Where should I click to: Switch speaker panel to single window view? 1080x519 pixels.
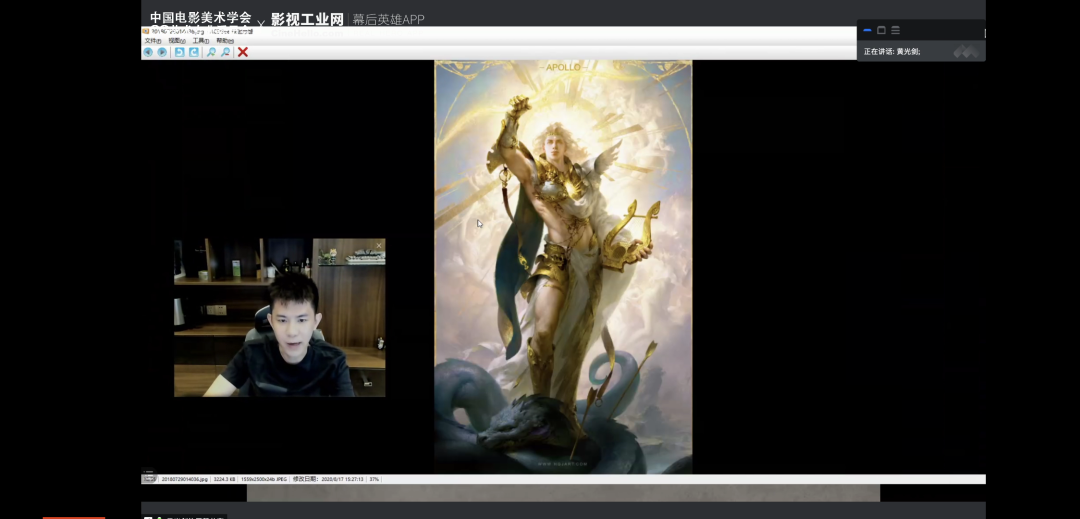881,30
